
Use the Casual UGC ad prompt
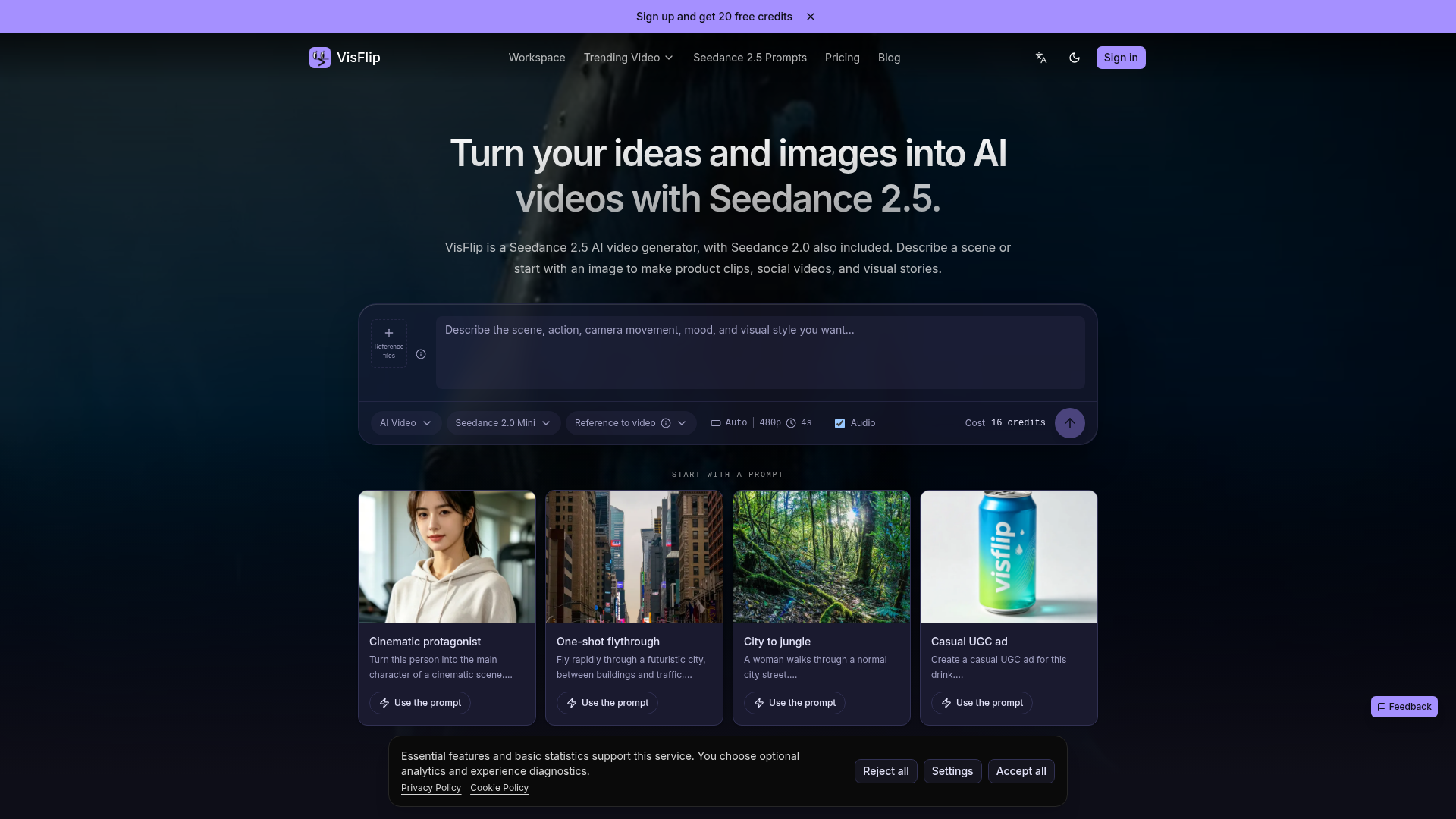982,703
